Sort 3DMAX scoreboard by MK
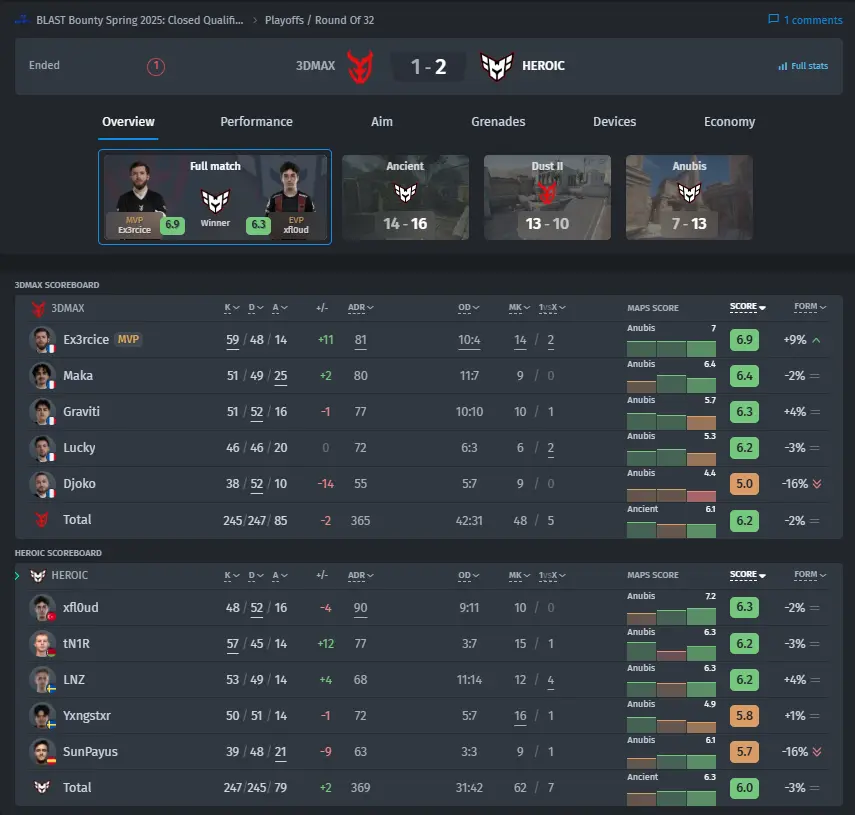The image size is (855, 815). point(519,307)
